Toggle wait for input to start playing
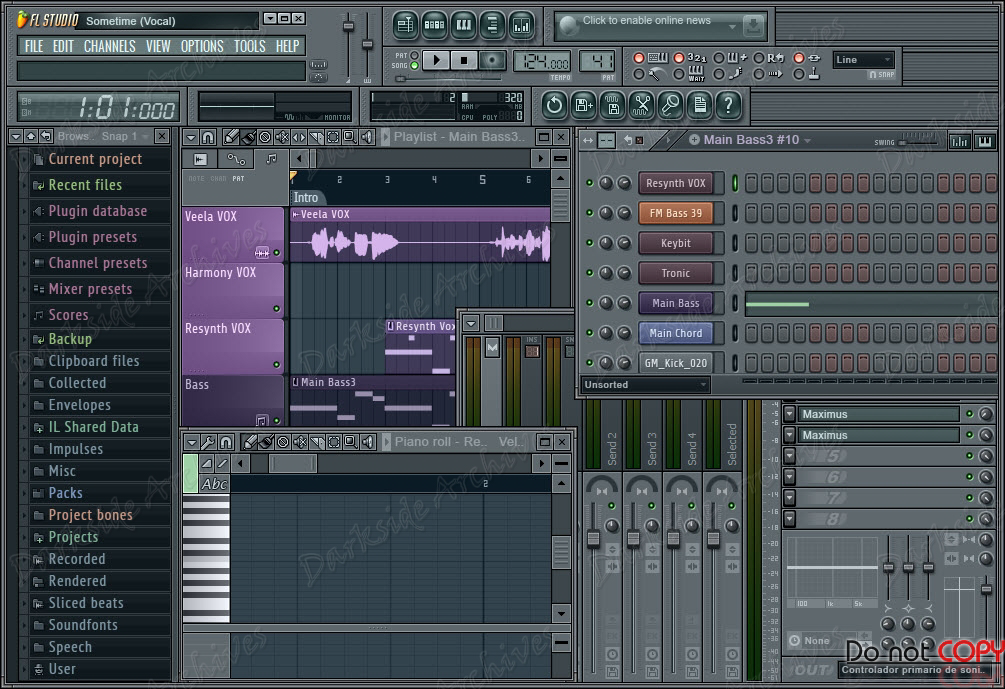This screenshot has height=689, width=1005. tap(679, 74)
